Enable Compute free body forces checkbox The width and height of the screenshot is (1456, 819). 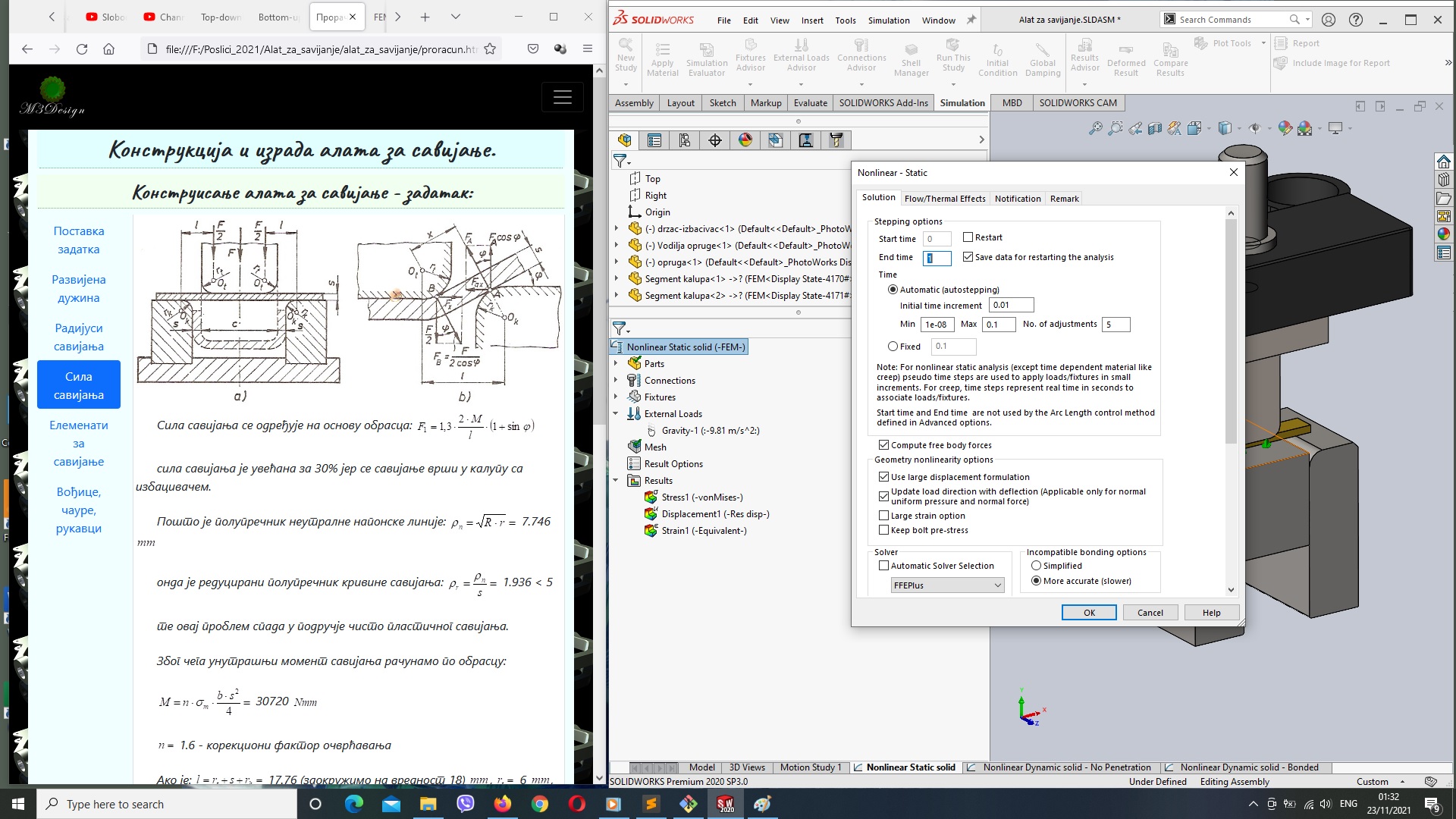(x=883, y=445)
